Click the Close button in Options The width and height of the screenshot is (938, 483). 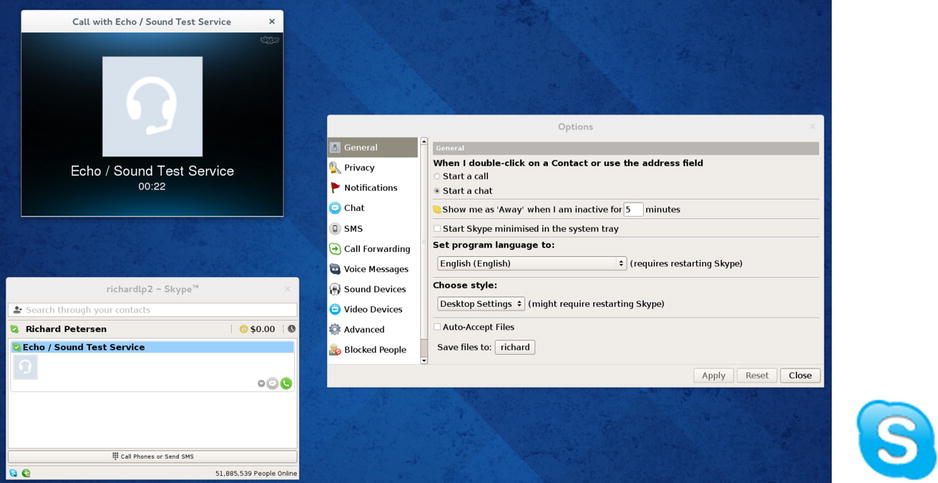coord(800,376)
